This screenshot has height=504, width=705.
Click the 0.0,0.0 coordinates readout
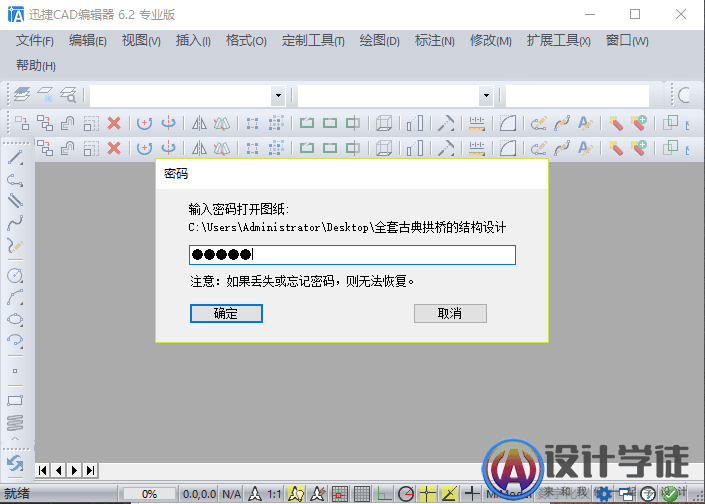[199, 494]
